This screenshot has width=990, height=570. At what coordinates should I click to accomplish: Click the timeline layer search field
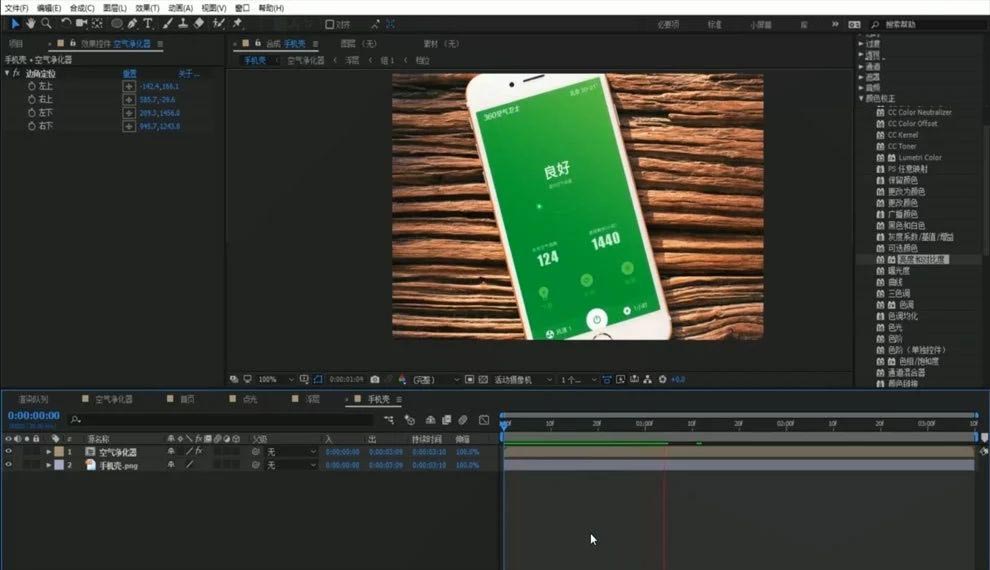[221, 419]
